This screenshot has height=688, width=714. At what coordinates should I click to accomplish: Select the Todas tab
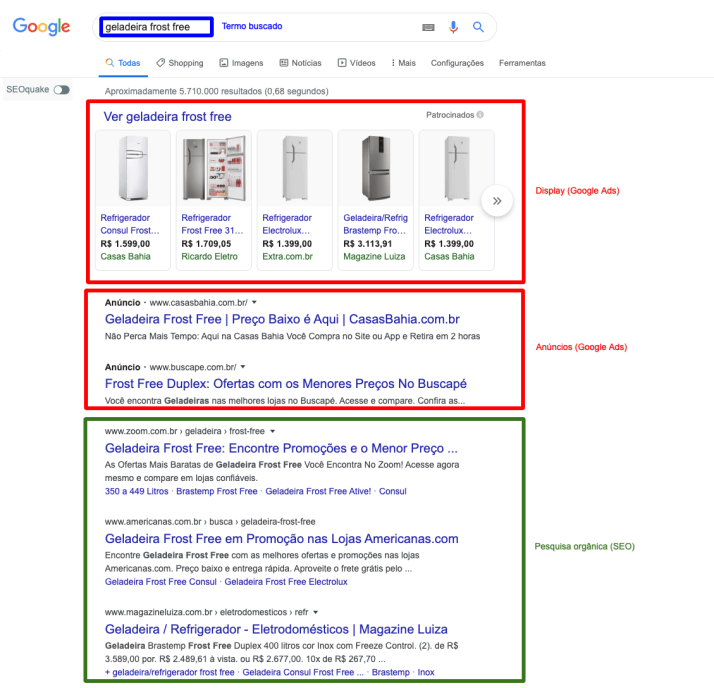pos(123,63)
